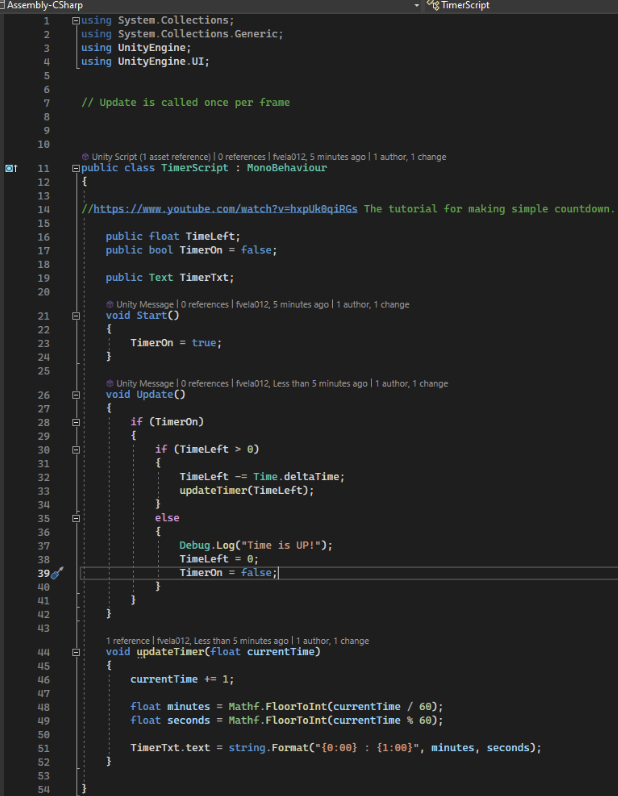The height and width of the screenshot is (796, 618).
Task: Click the Unity Message icon above Start()
Action: pyautogui.click(x=110, y=305)
